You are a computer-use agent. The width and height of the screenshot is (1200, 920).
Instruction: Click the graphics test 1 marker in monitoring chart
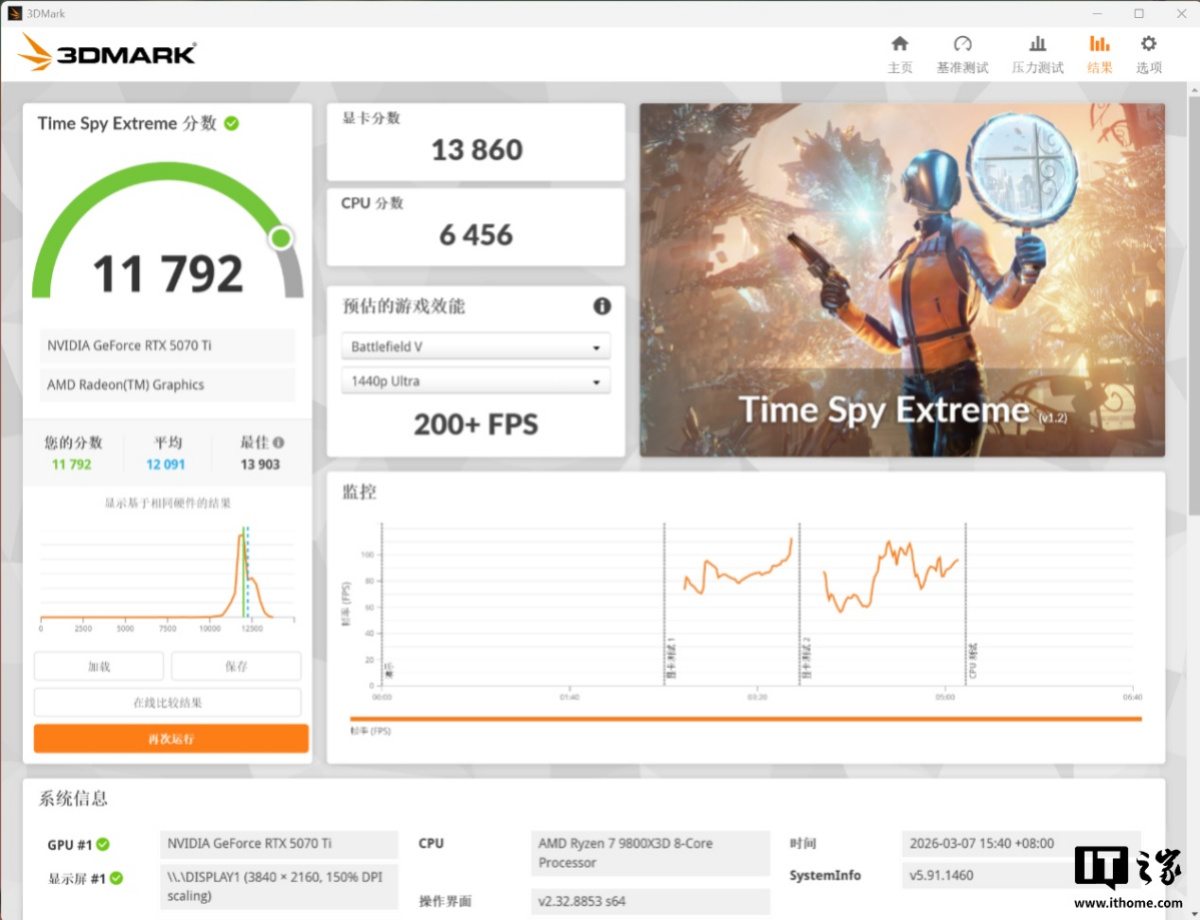point(670,660)
